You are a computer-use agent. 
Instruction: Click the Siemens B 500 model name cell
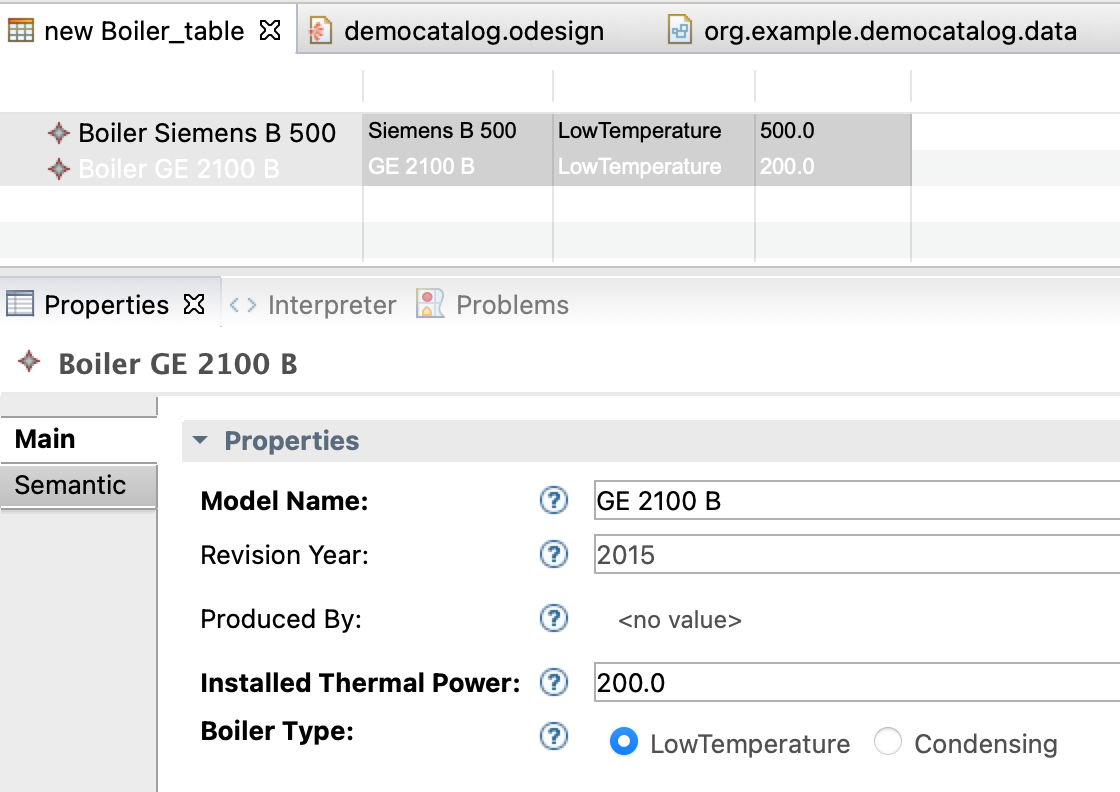coord(458,131)
